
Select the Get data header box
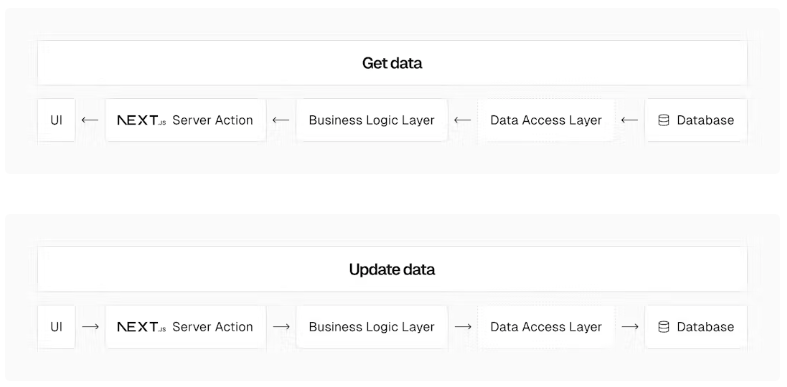coord(392,63)
